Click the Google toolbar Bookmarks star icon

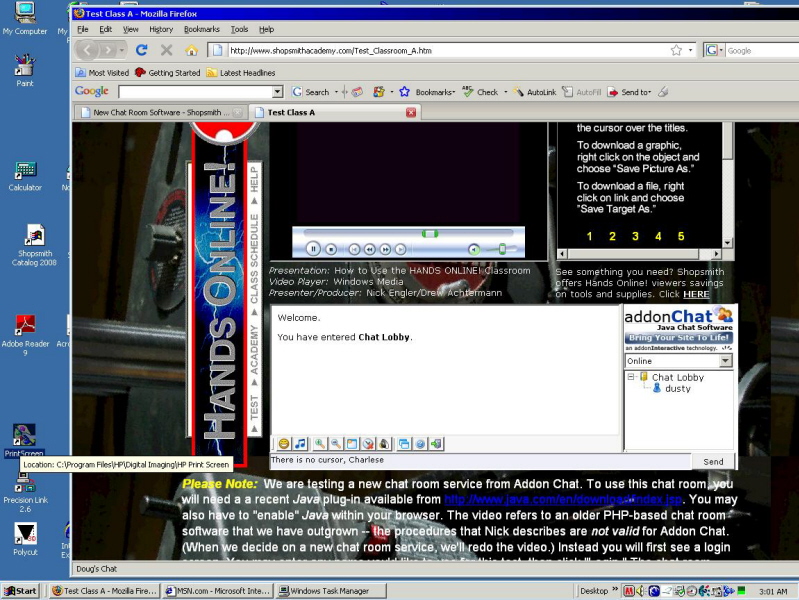pyautogui.click(x=405, y=92)
